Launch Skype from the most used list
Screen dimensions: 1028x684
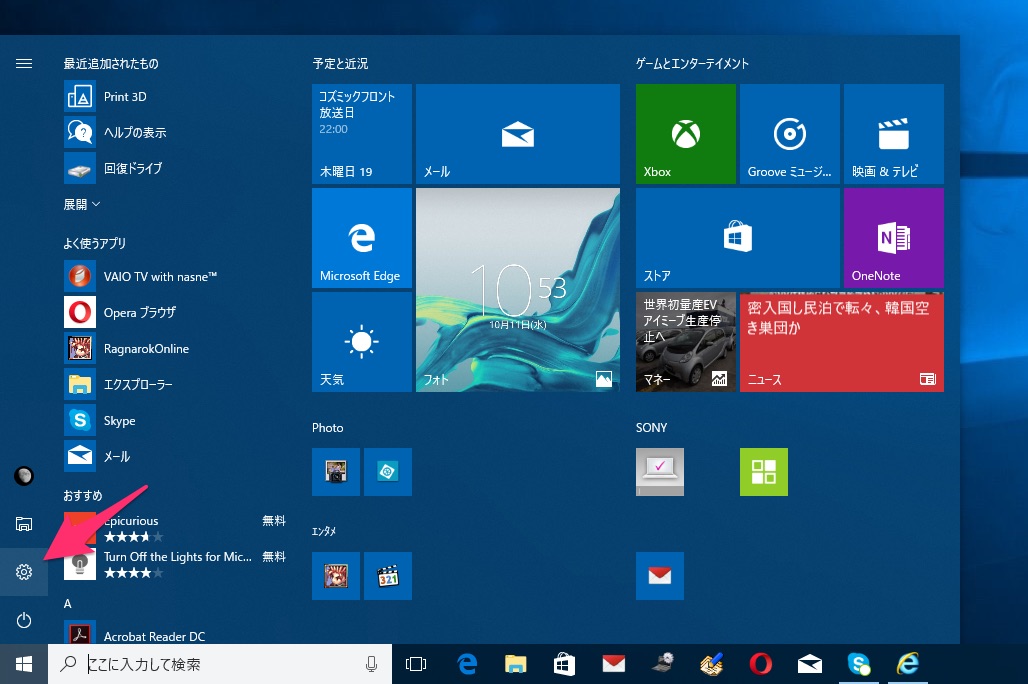pos(174,420)
